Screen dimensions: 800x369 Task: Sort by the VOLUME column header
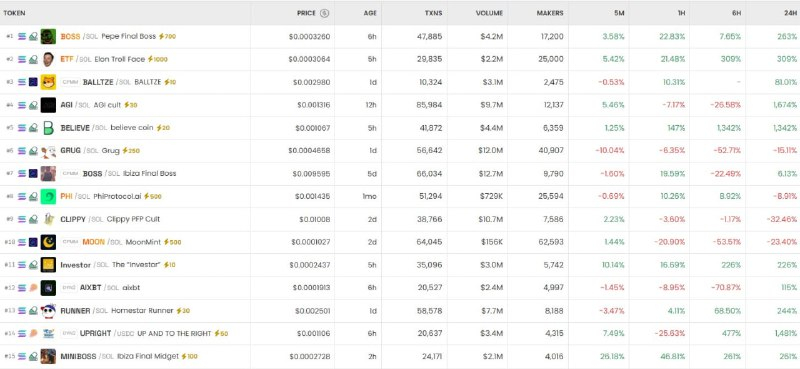click(489, 13)
